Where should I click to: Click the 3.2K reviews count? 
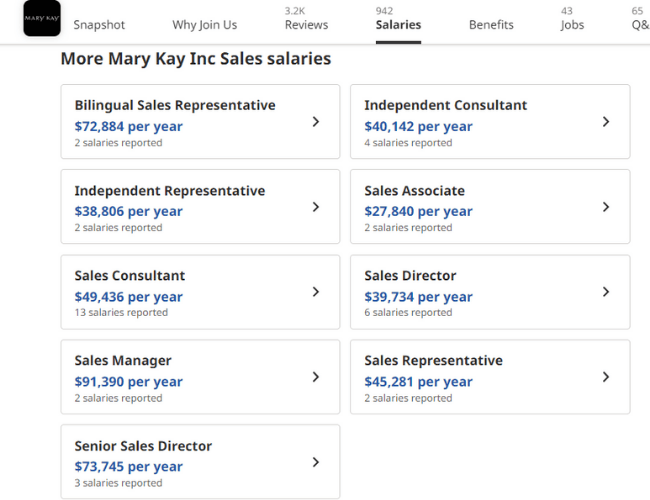pyautogui.click(x=295, y=11)
